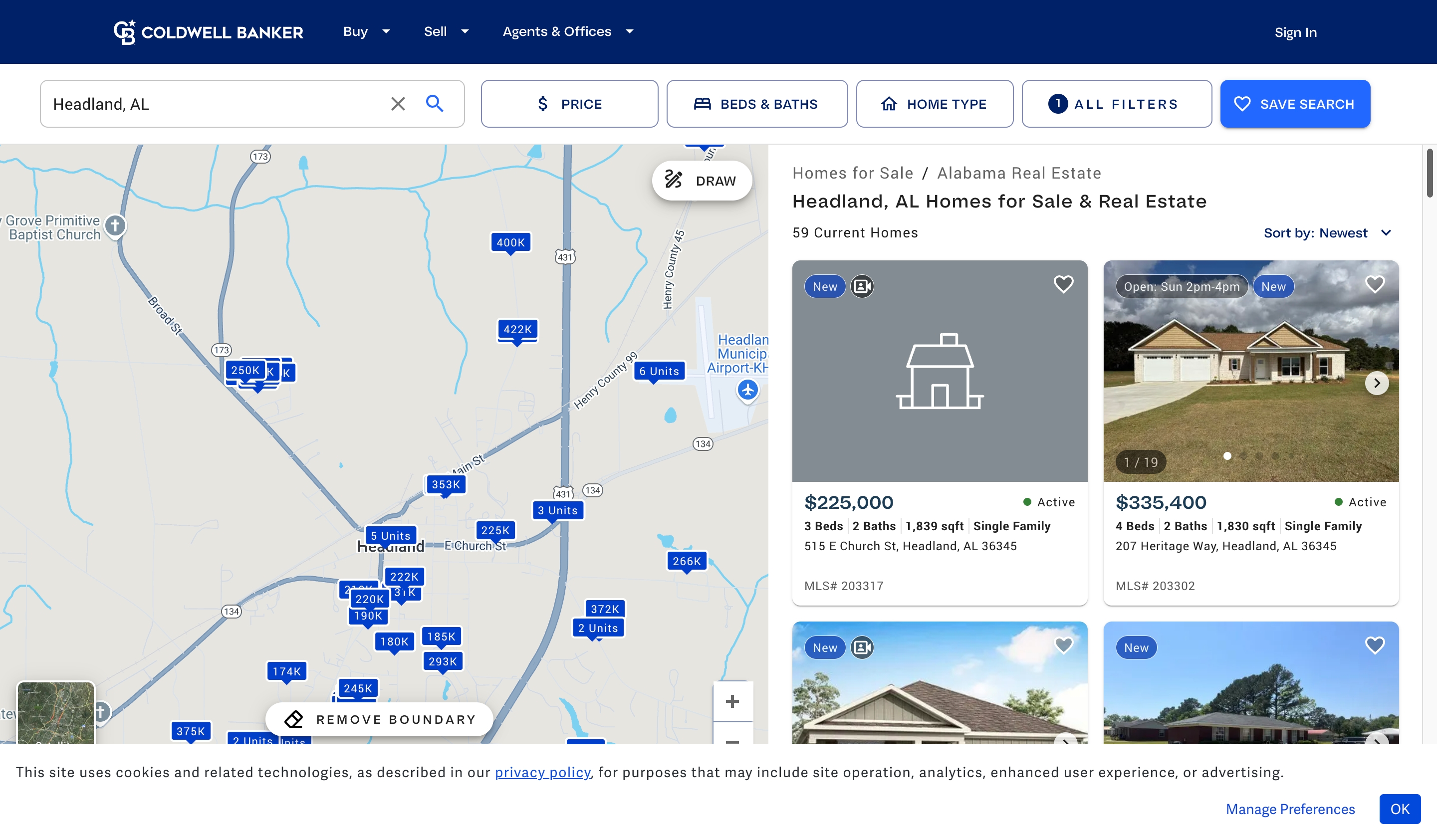Screen dimensions: 1437x840
Task: Click the $335,400 price
Action: point(1161,502)
